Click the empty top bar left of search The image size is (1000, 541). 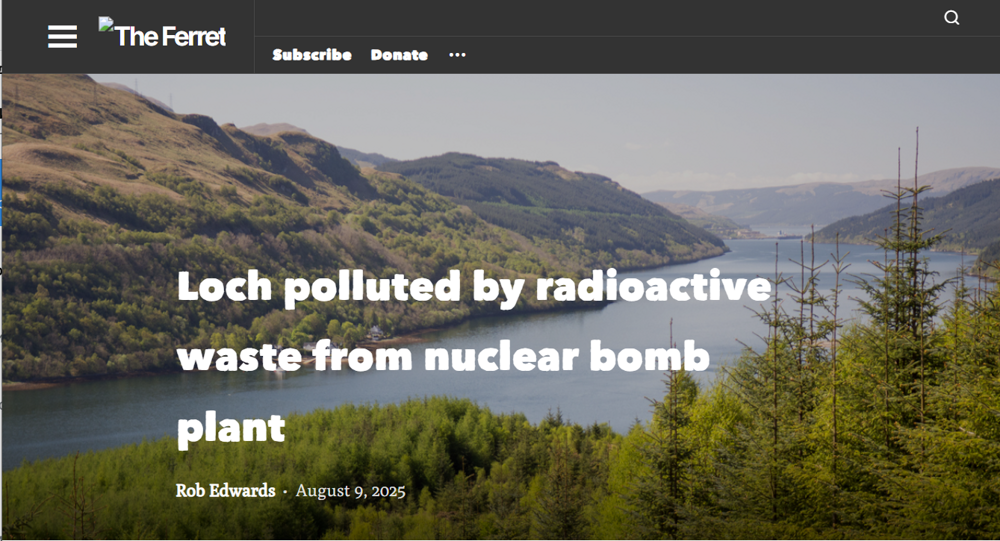point(600,18)
